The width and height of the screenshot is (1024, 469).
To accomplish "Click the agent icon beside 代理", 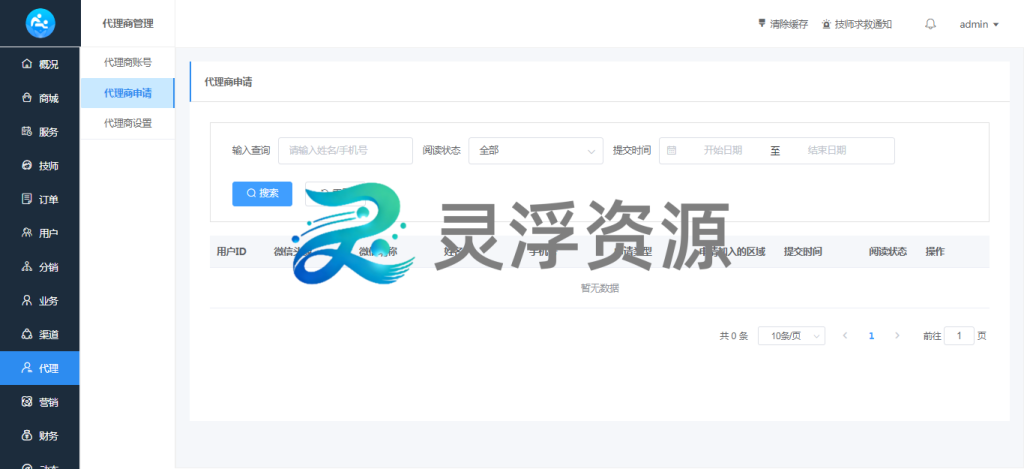I will pos(27,368).
